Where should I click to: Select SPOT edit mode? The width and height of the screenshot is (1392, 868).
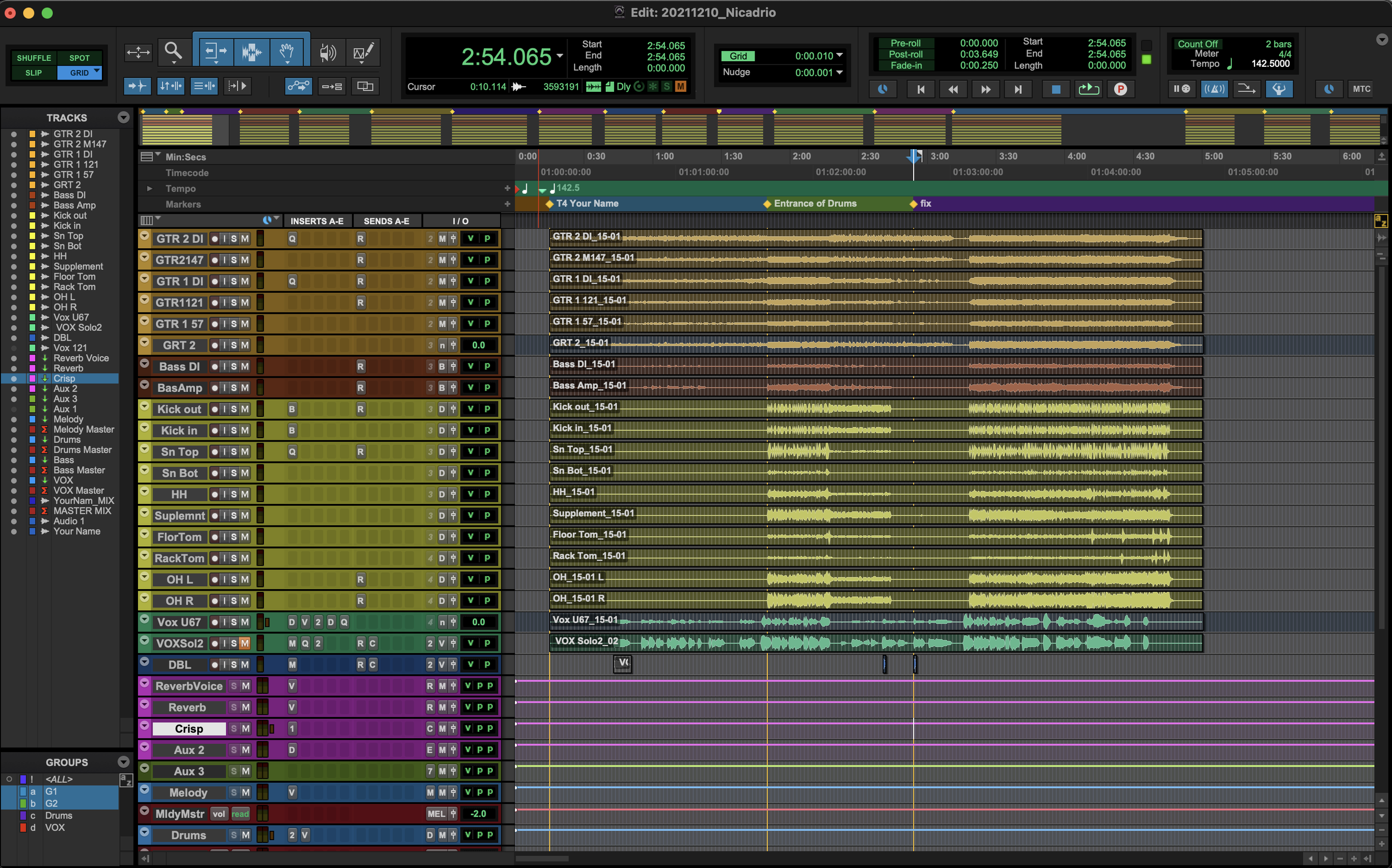coord(79,58)
